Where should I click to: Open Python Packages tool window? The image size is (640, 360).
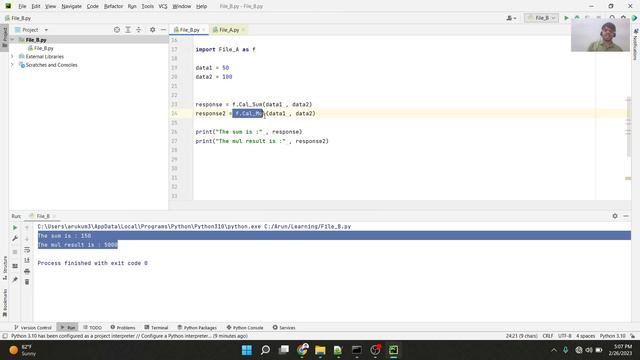coord(197,327)
